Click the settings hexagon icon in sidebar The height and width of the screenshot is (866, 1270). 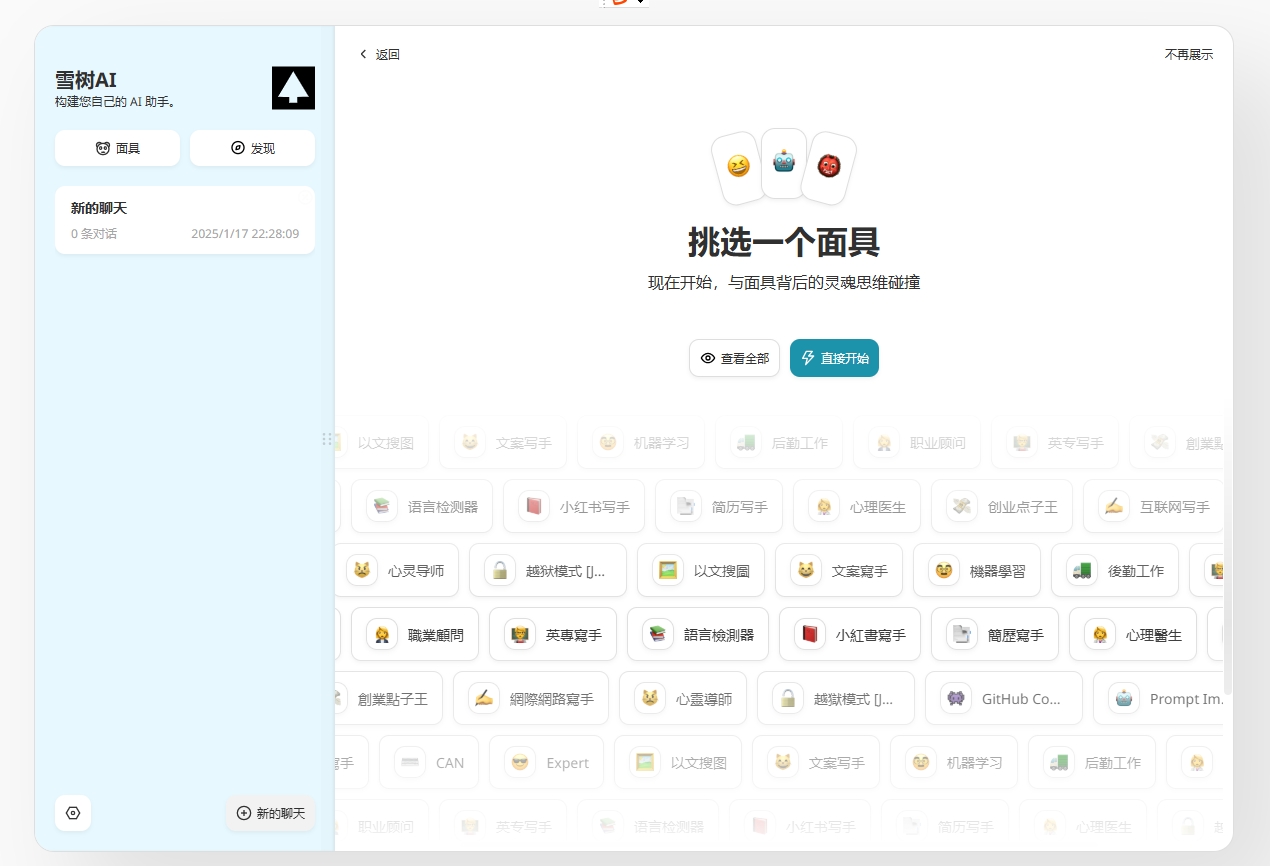[73, 813]
